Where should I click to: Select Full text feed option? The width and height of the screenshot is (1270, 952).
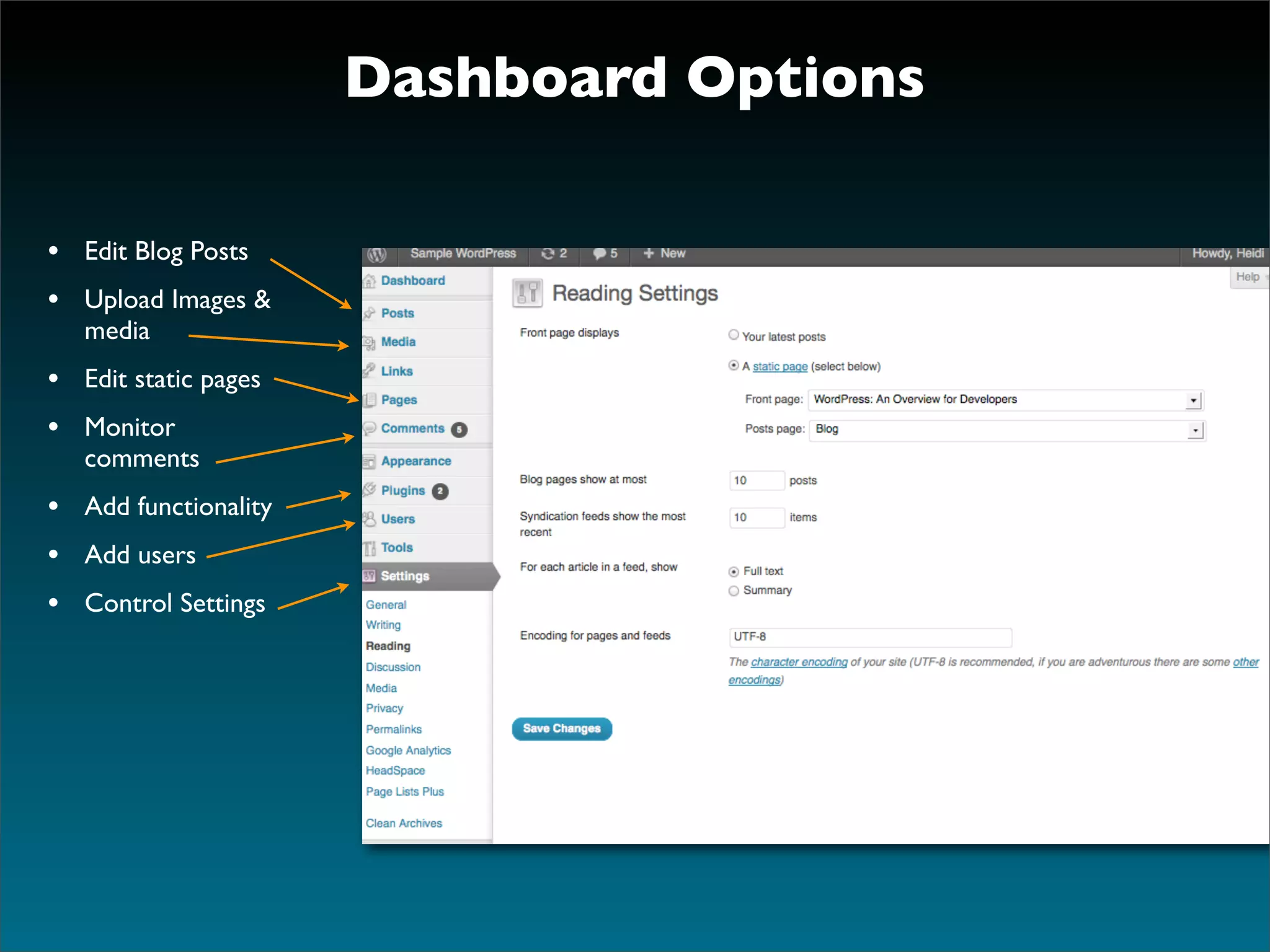coord(734,571)
